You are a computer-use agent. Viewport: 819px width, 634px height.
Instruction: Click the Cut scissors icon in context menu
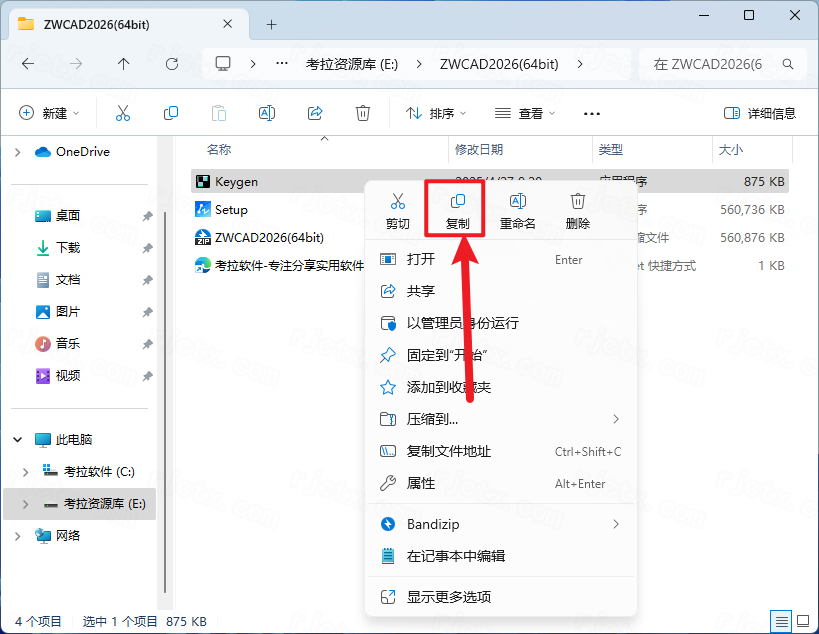tap(397, 203)
